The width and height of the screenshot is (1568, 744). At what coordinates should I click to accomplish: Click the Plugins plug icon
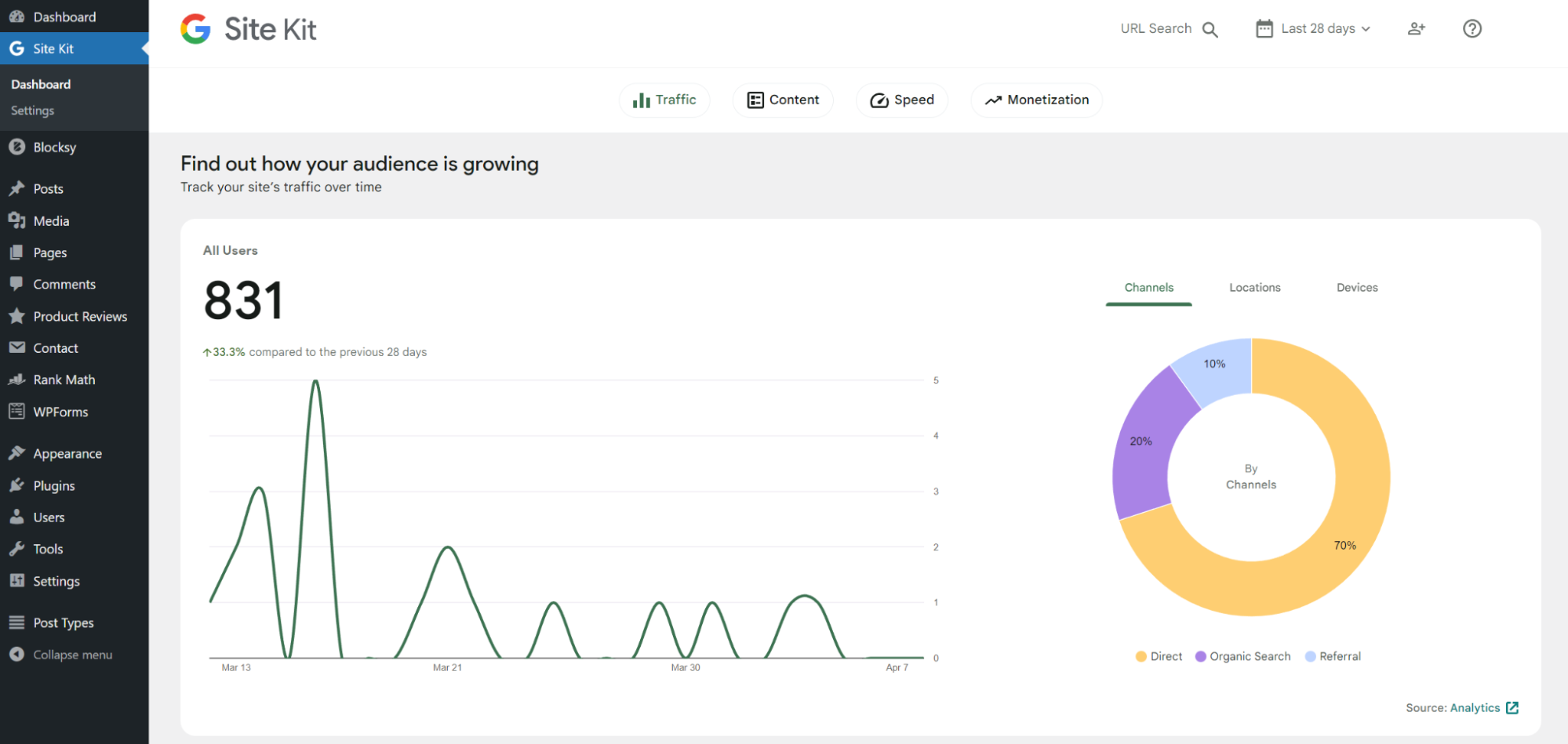tap(16, 485)
